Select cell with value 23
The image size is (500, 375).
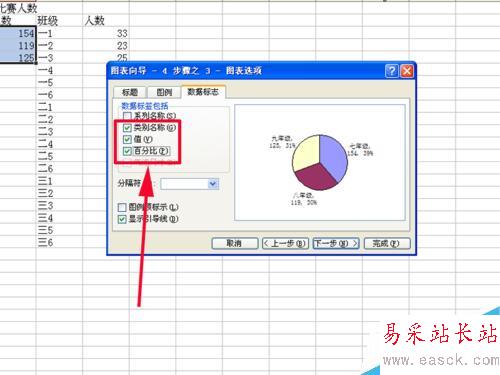106,46
